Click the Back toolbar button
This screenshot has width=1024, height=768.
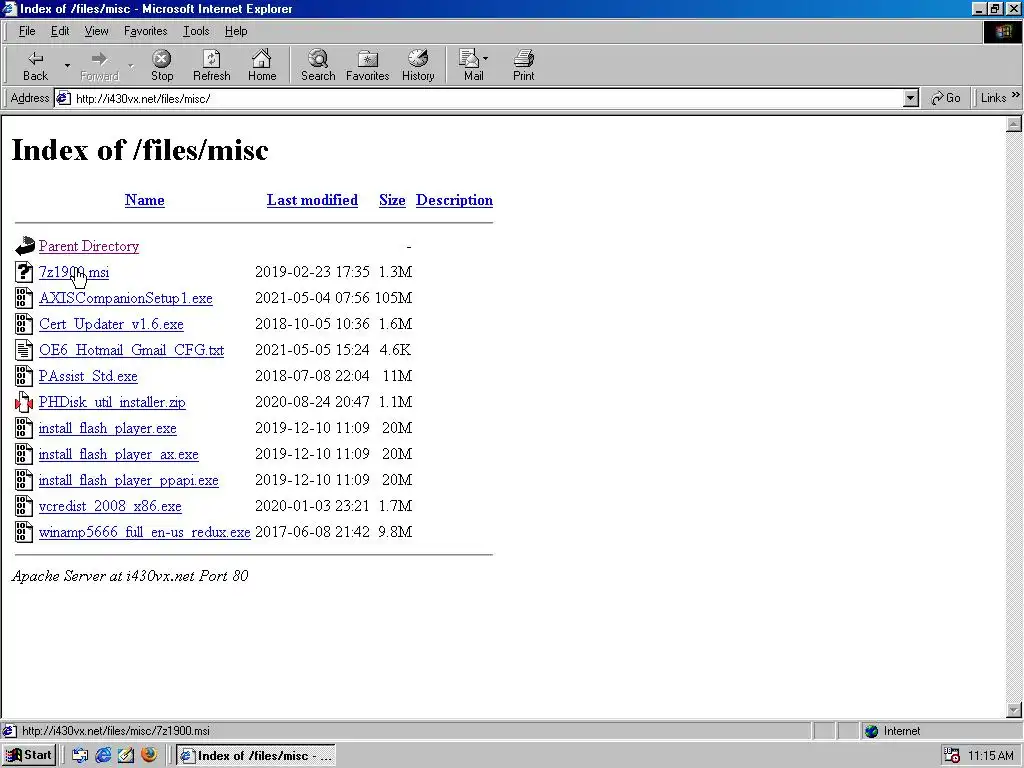(x=35, y=65)
